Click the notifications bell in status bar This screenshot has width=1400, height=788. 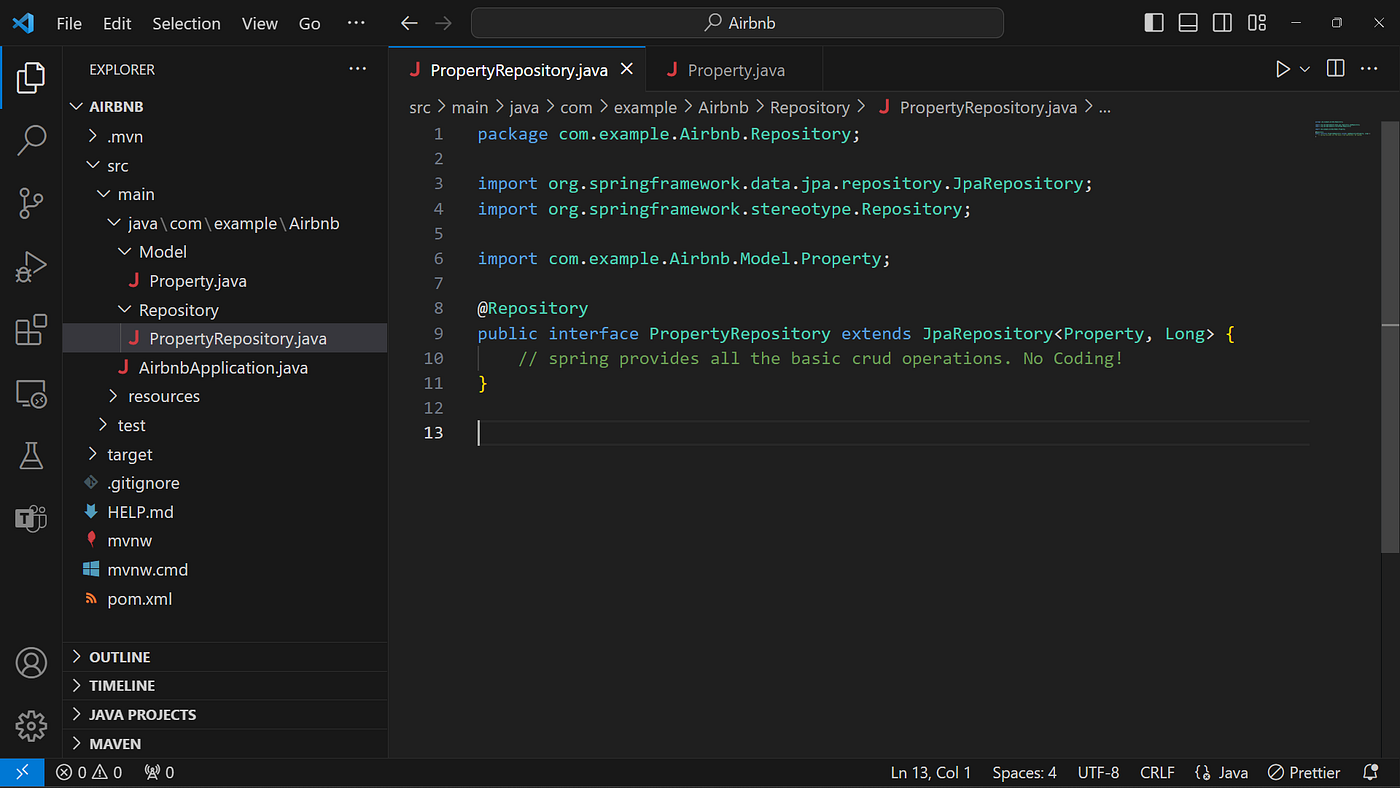[x=1371, y=772]
